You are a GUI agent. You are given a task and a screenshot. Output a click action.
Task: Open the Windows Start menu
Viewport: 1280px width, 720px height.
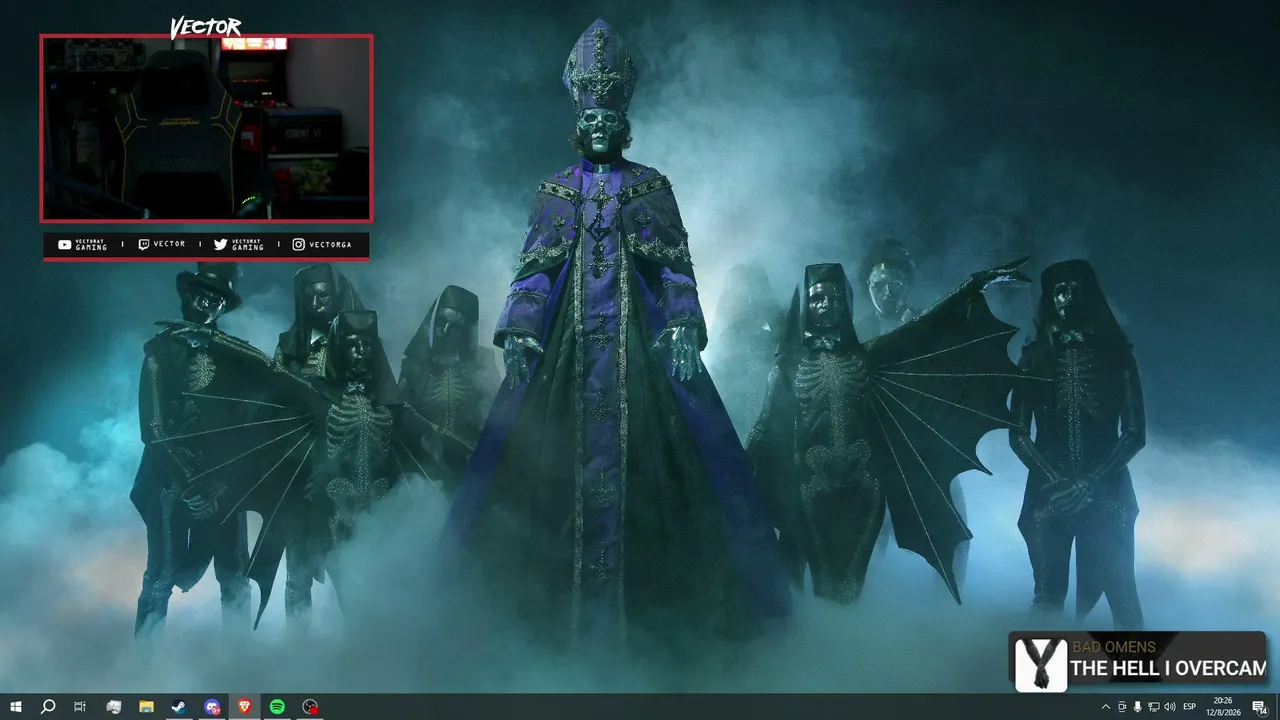[16, 707]
